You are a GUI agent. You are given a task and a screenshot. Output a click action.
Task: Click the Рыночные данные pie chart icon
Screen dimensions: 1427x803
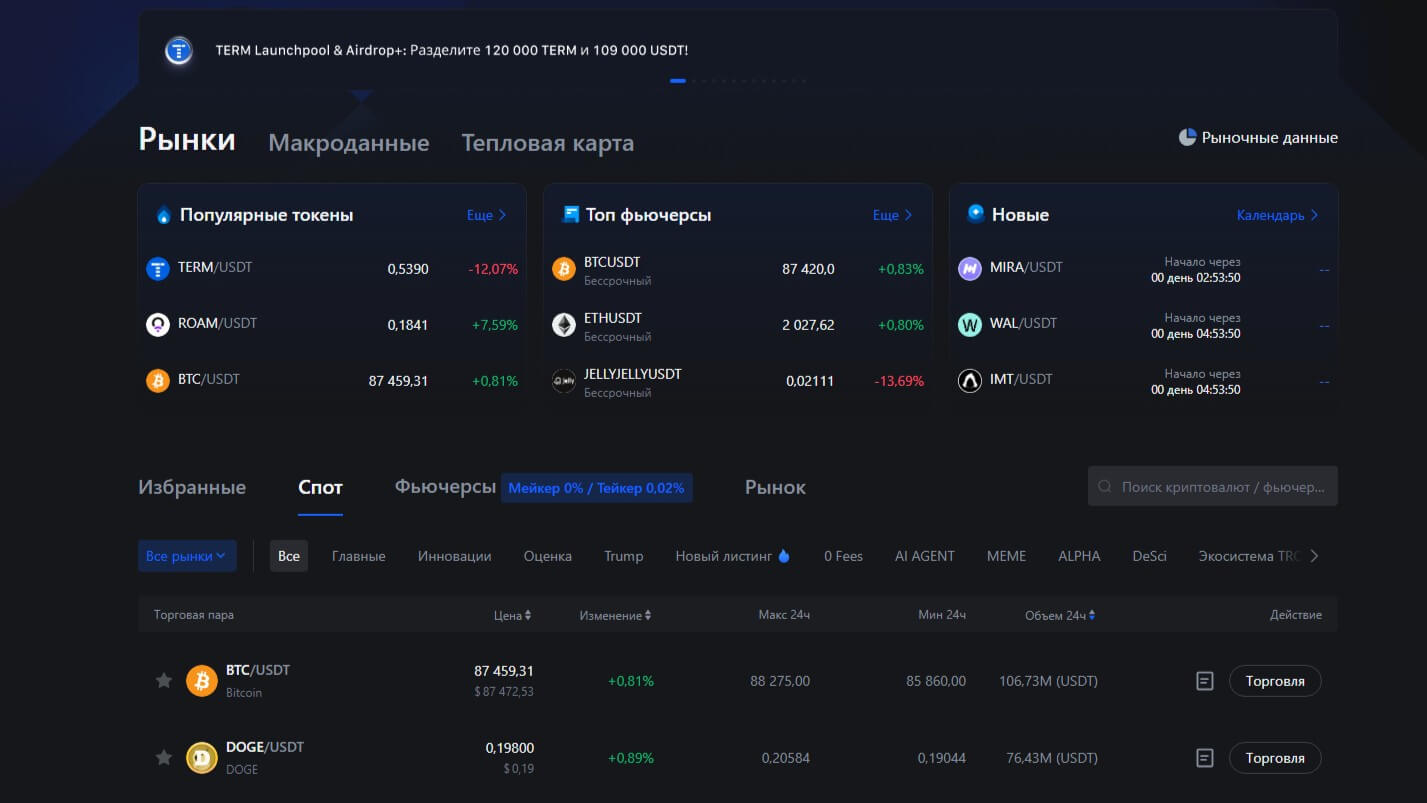click(x=1187, y=138)
